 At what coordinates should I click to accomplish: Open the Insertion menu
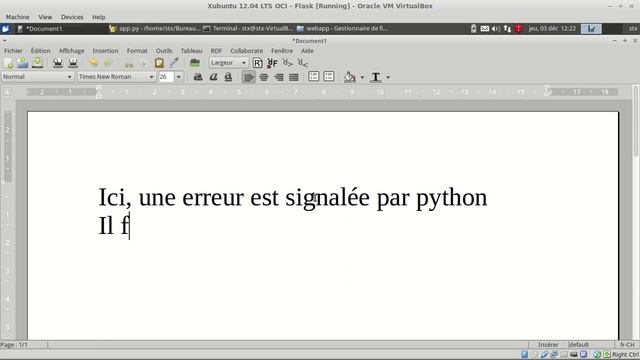(105, 51)
